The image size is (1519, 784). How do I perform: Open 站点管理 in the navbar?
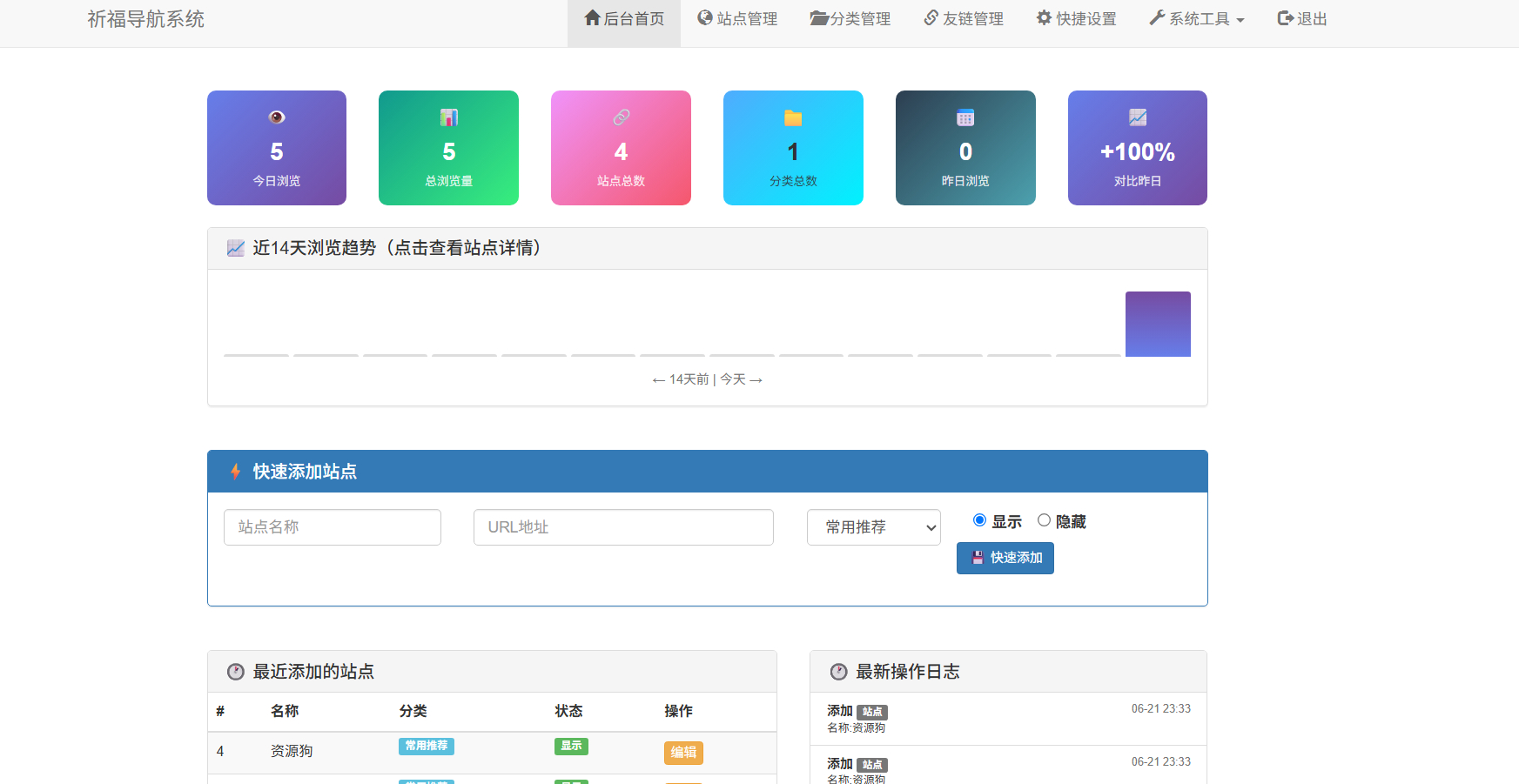coord(737,19)
